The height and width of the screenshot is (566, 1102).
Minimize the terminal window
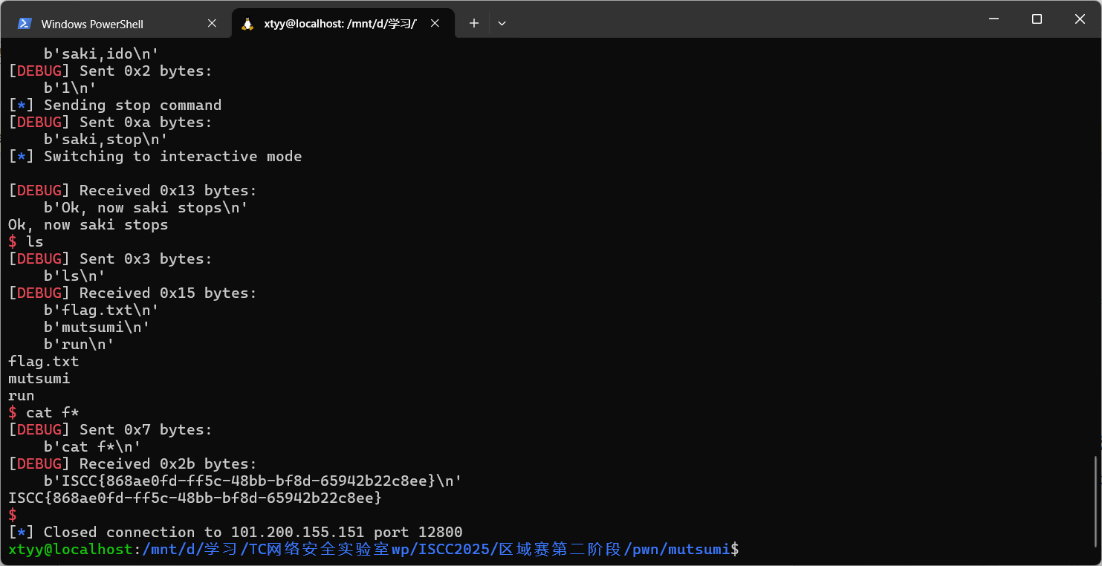pyautogui.click(x=994, y=19)
